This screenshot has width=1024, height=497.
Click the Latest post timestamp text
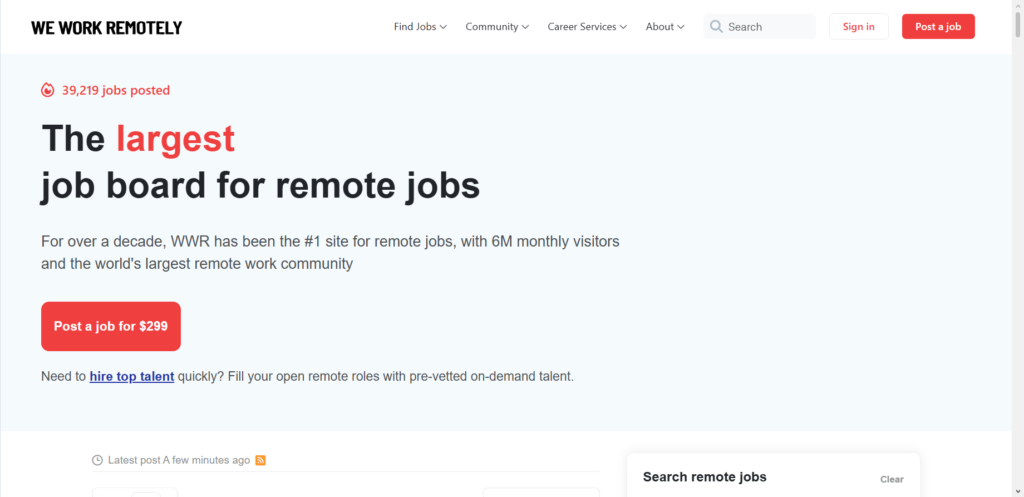[x=179, y=460]
